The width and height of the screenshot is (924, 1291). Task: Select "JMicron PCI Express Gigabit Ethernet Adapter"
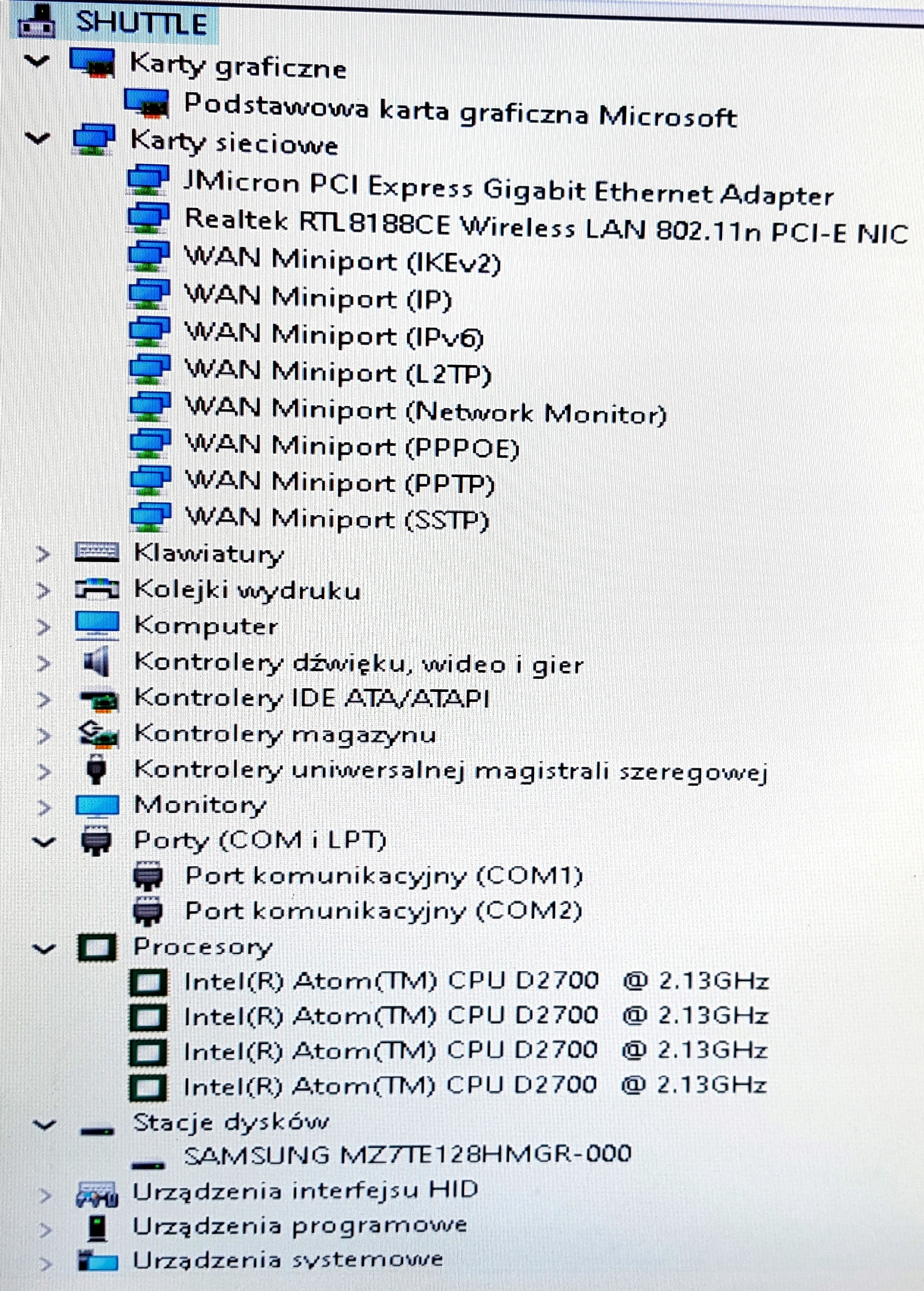[x=509, y=189]
